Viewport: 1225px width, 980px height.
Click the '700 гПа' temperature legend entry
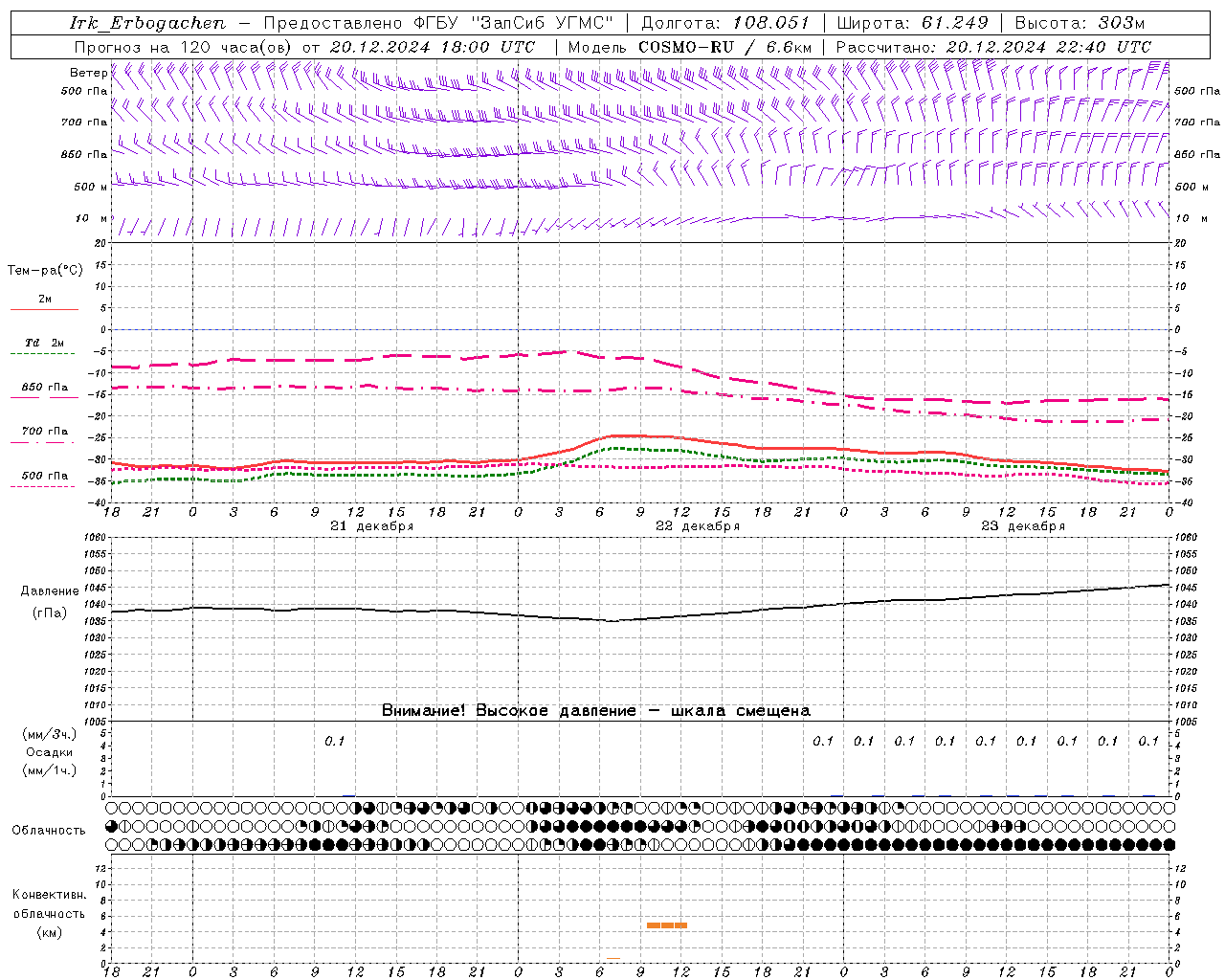[x=45, y=432]
